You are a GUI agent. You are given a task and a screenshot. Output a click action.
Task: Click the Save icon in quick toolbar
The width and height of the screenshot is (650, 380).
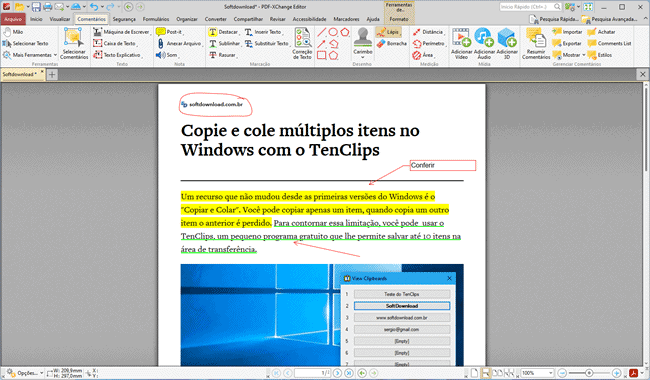36,7
